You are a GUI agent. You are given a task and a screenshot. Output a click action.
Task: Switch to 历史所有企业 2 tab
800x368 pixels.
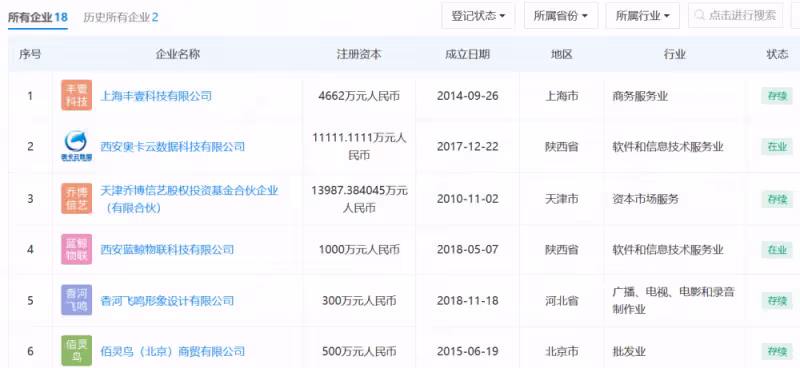click(121, 17)
